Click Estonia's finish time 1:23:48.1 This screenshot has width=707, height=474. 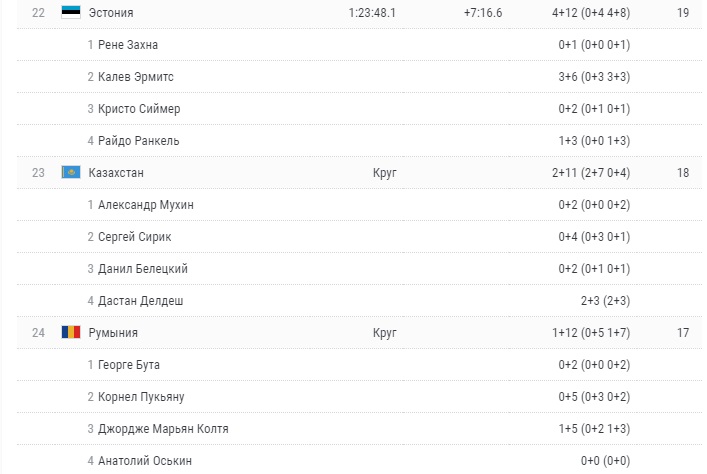[x=373, y=13]
